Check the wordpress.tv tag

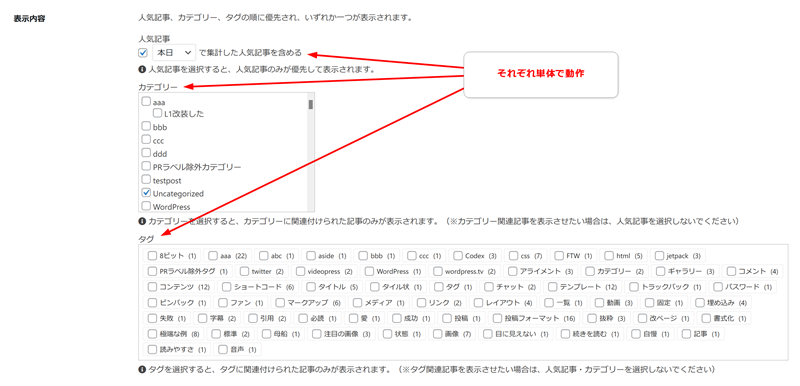(437, 271)
